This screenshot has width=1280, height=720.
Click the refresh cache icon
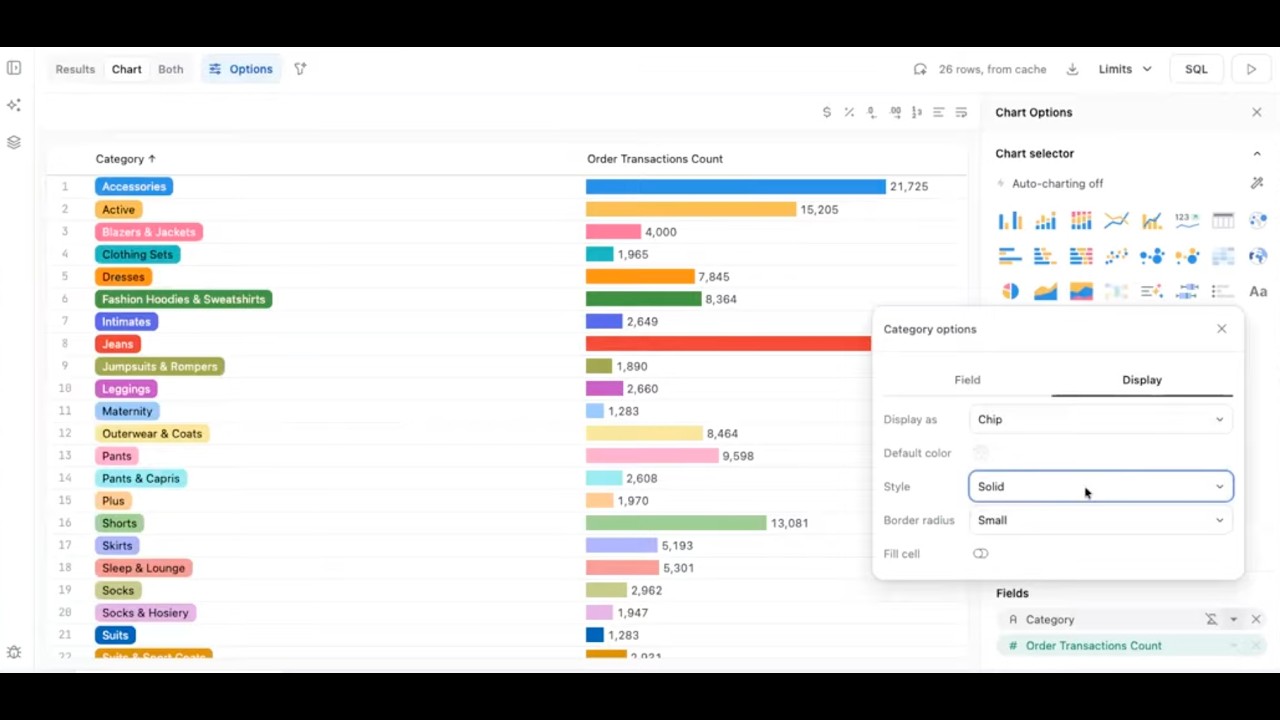coord(920,69)
